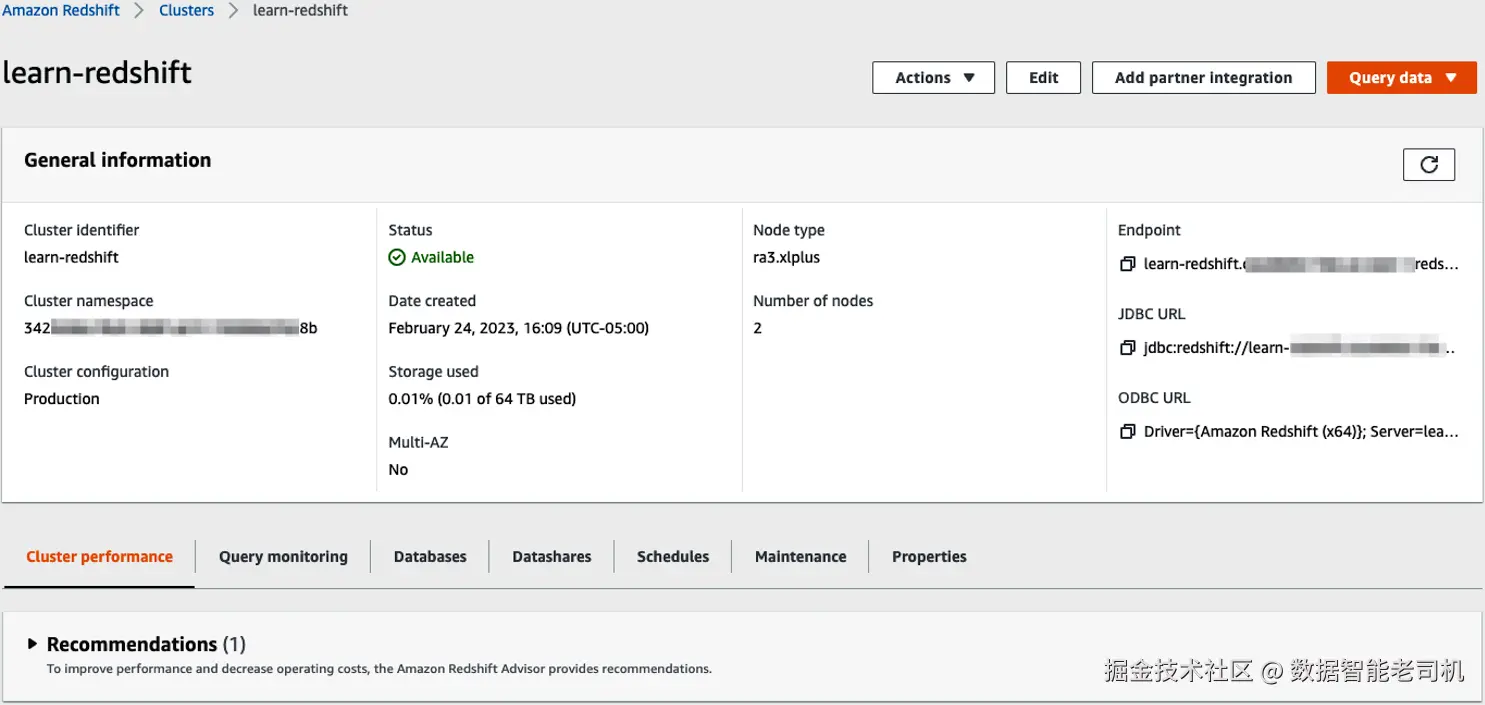Click the endpoint text starting learn-redshift.
The width and height of the screenshot is (1485, 705).
click(1301, 264)
